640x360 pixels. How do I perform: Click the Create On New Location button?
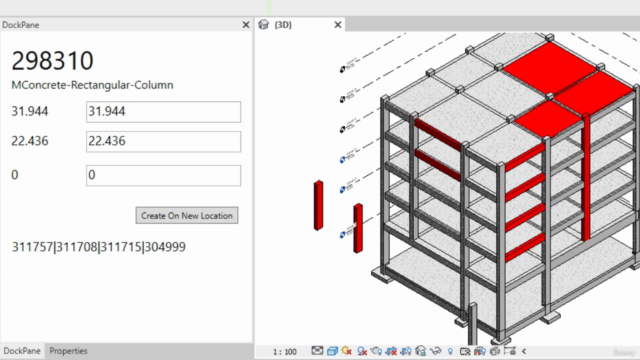click(187, 216)
